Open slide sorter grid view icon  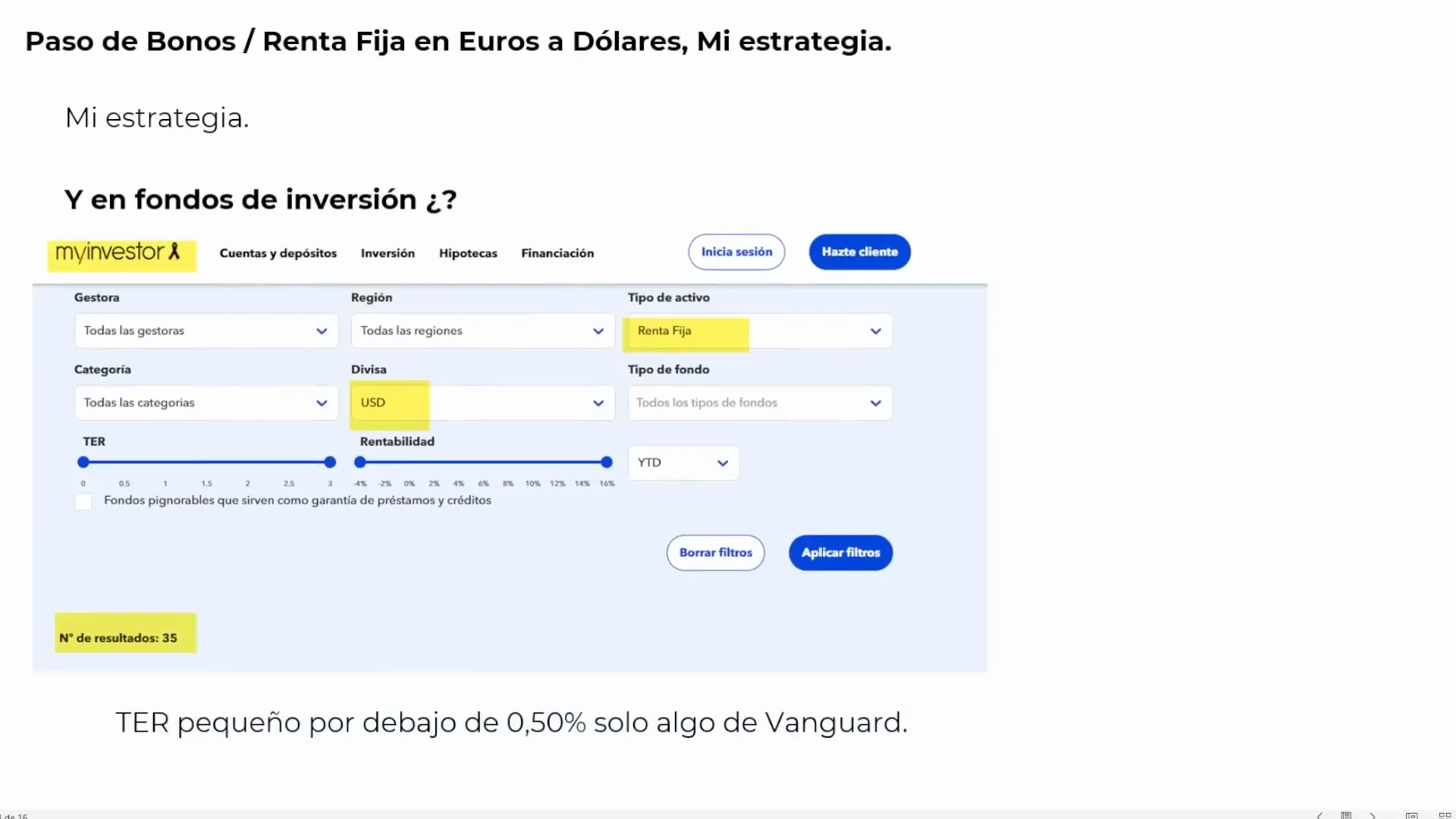tap(1445, 815)
